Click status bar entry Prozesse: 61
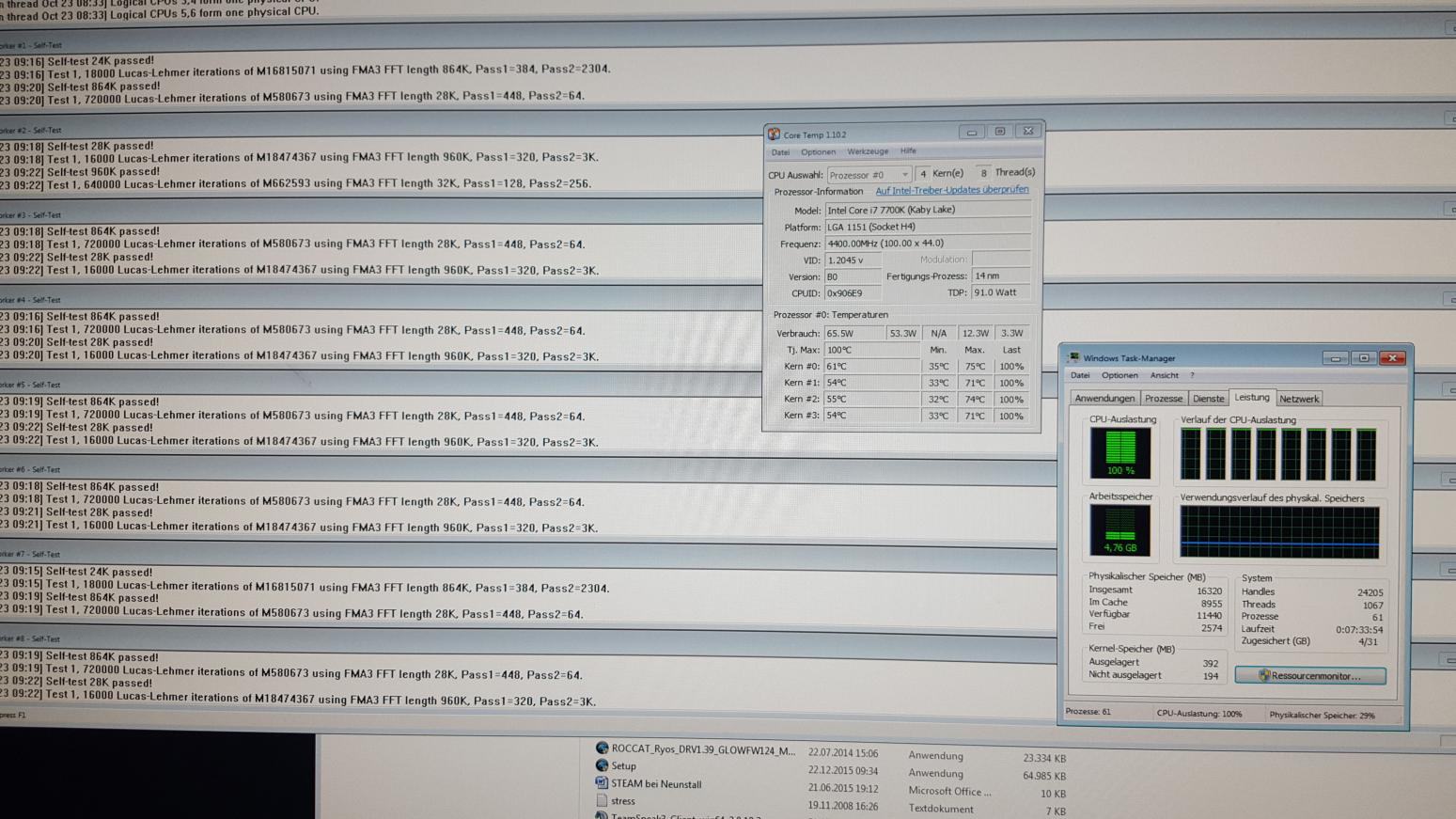The width and height of the screenshot is (1456, 819). (x=1088, y=712)
